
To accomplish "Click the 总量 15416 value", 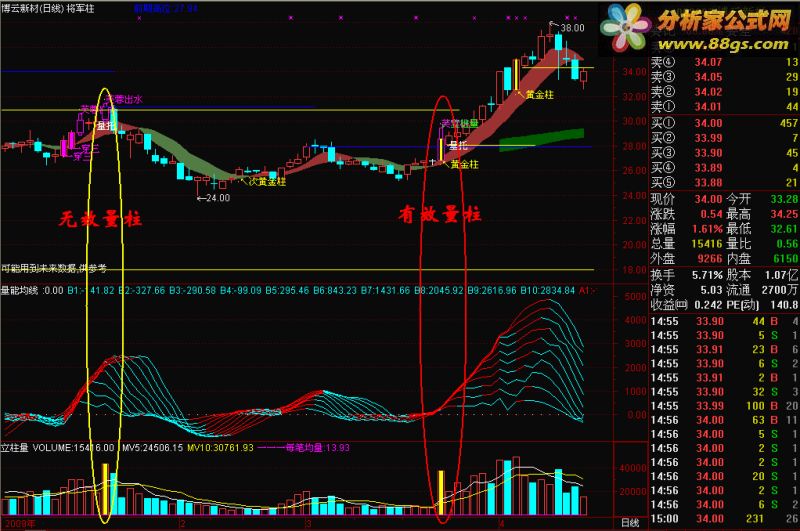I will click(x=707, y=244).
